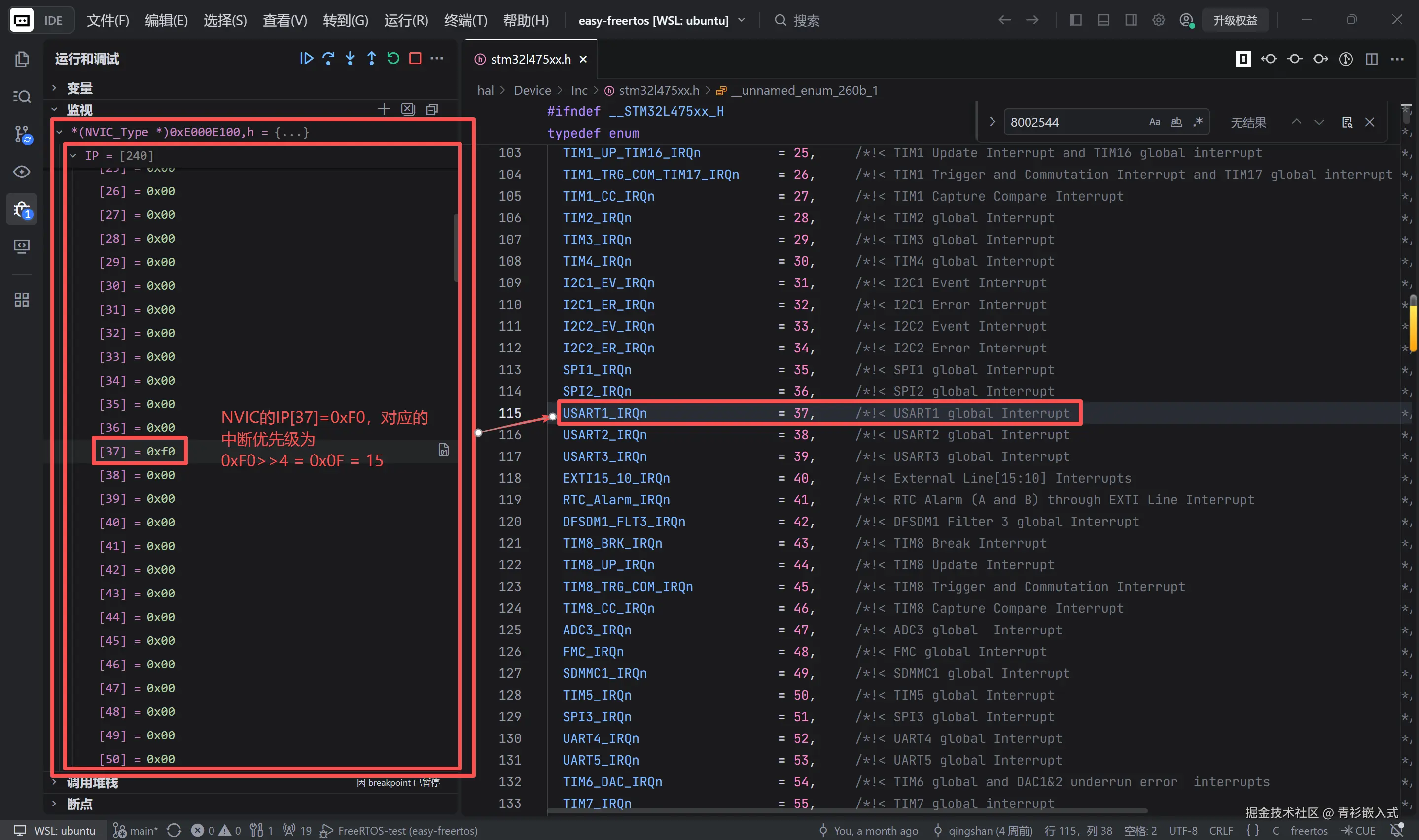Expand the replace field toggle chevron
The width and height of the screenshot is (1419, 840).
[992, 122]
